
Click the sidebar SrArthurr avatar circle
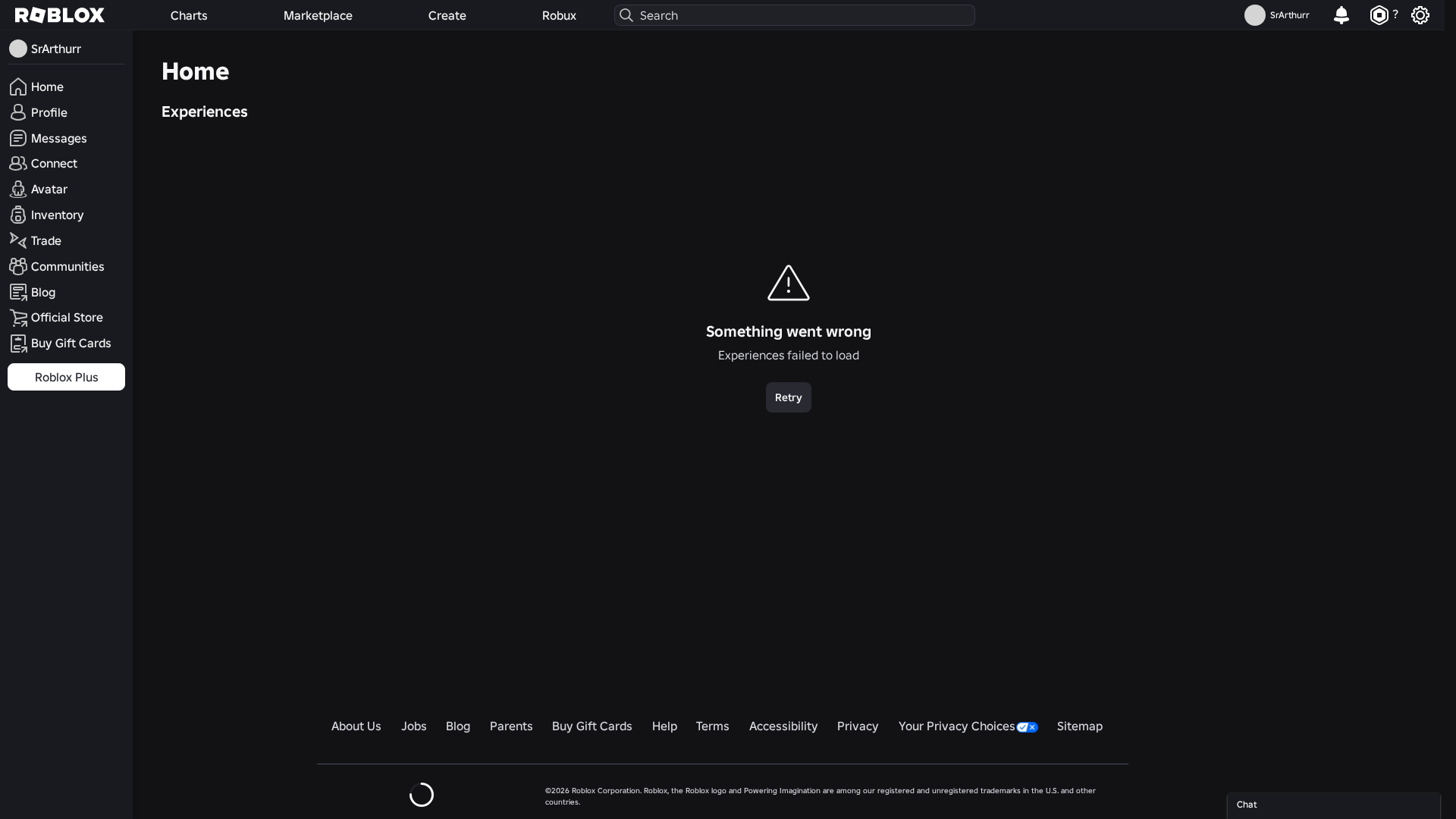point(18,49)
